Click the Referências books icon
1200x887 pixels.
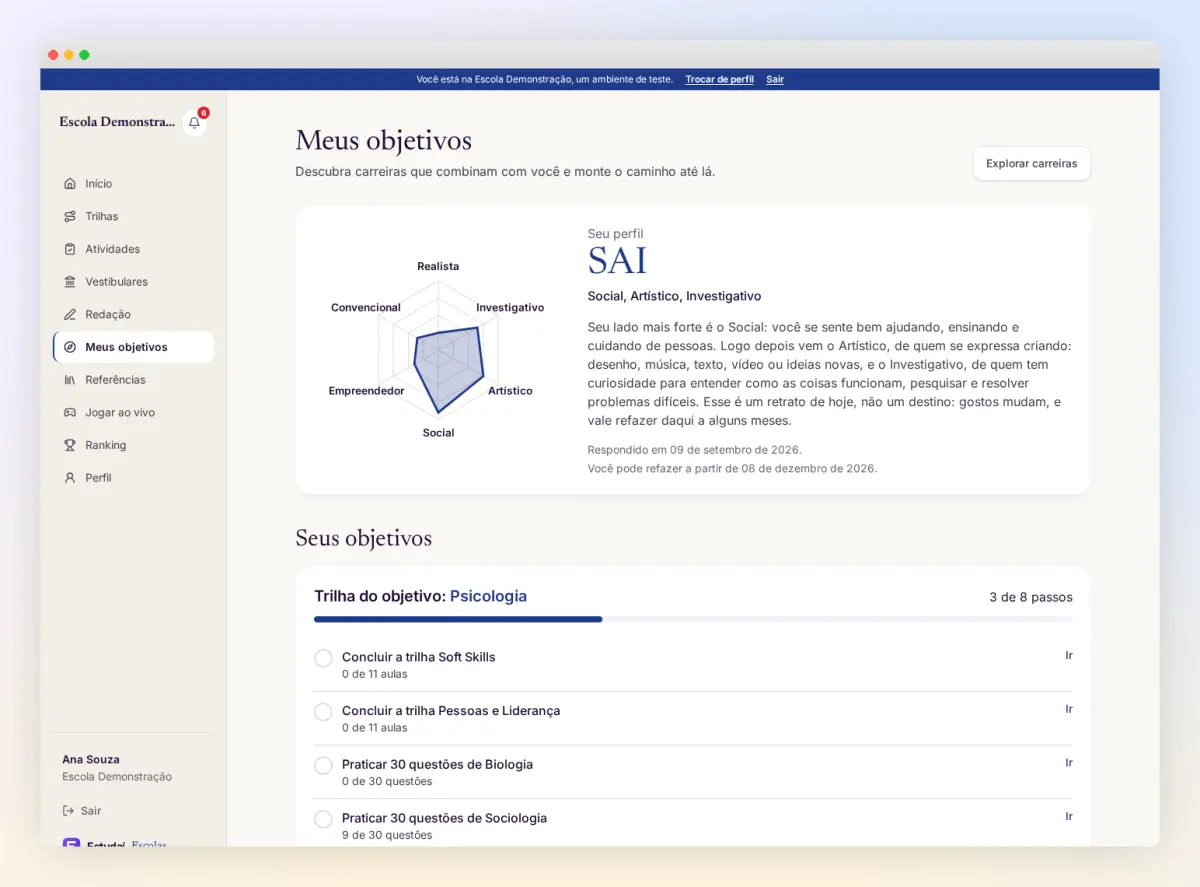click(x=70, y=380)
